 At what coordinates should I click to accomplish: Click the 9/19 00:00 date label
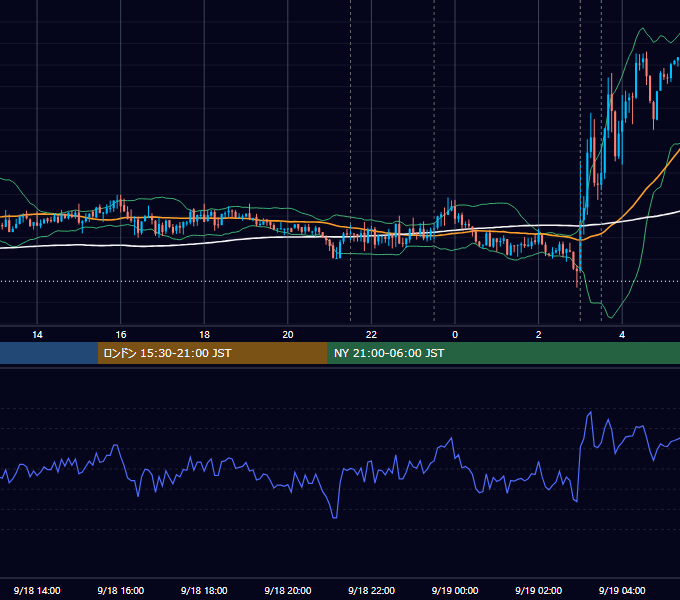(x=455, y=590)
